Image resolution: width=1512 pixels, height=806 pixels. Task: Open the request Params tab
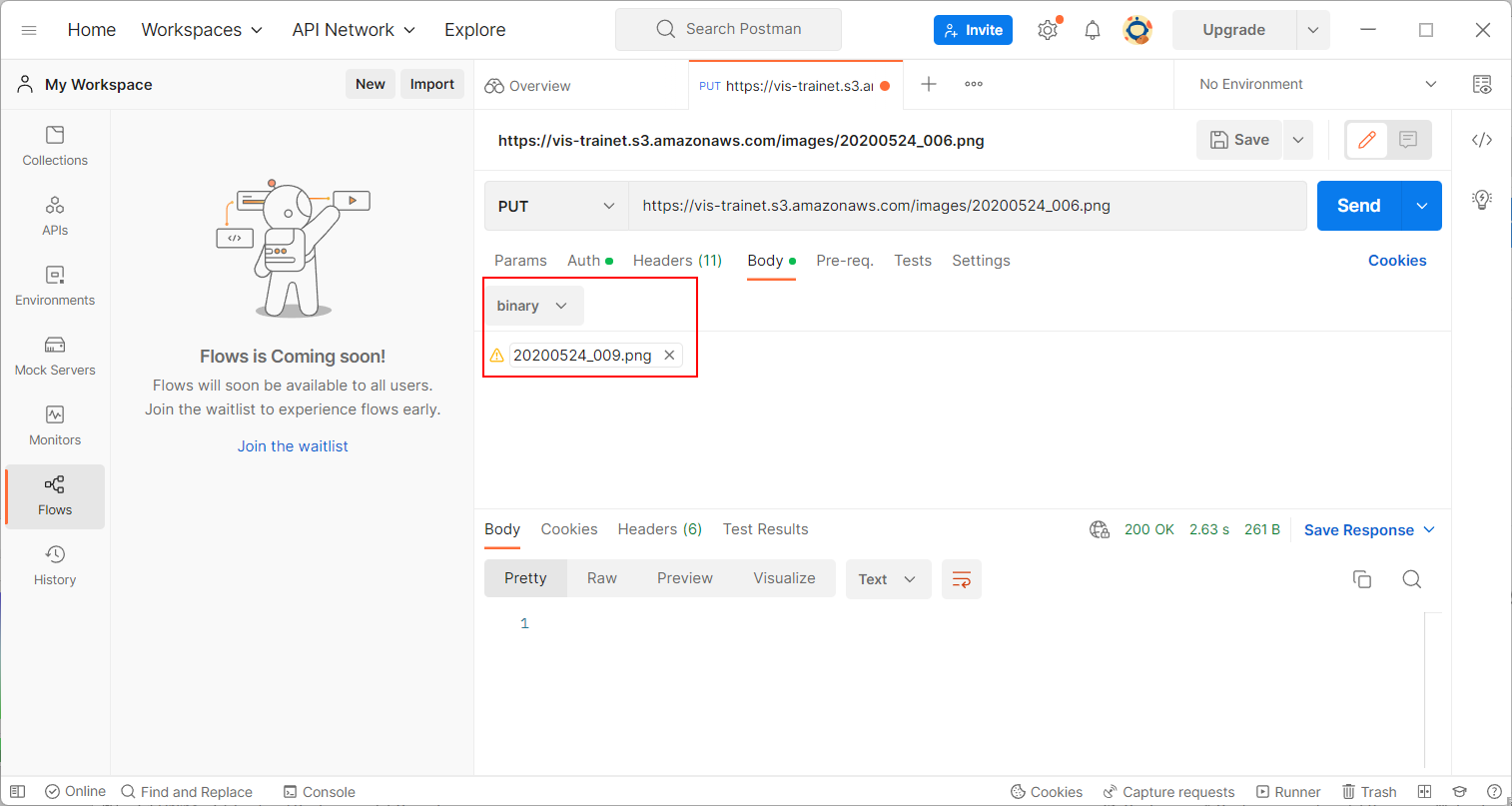(520, 261)
